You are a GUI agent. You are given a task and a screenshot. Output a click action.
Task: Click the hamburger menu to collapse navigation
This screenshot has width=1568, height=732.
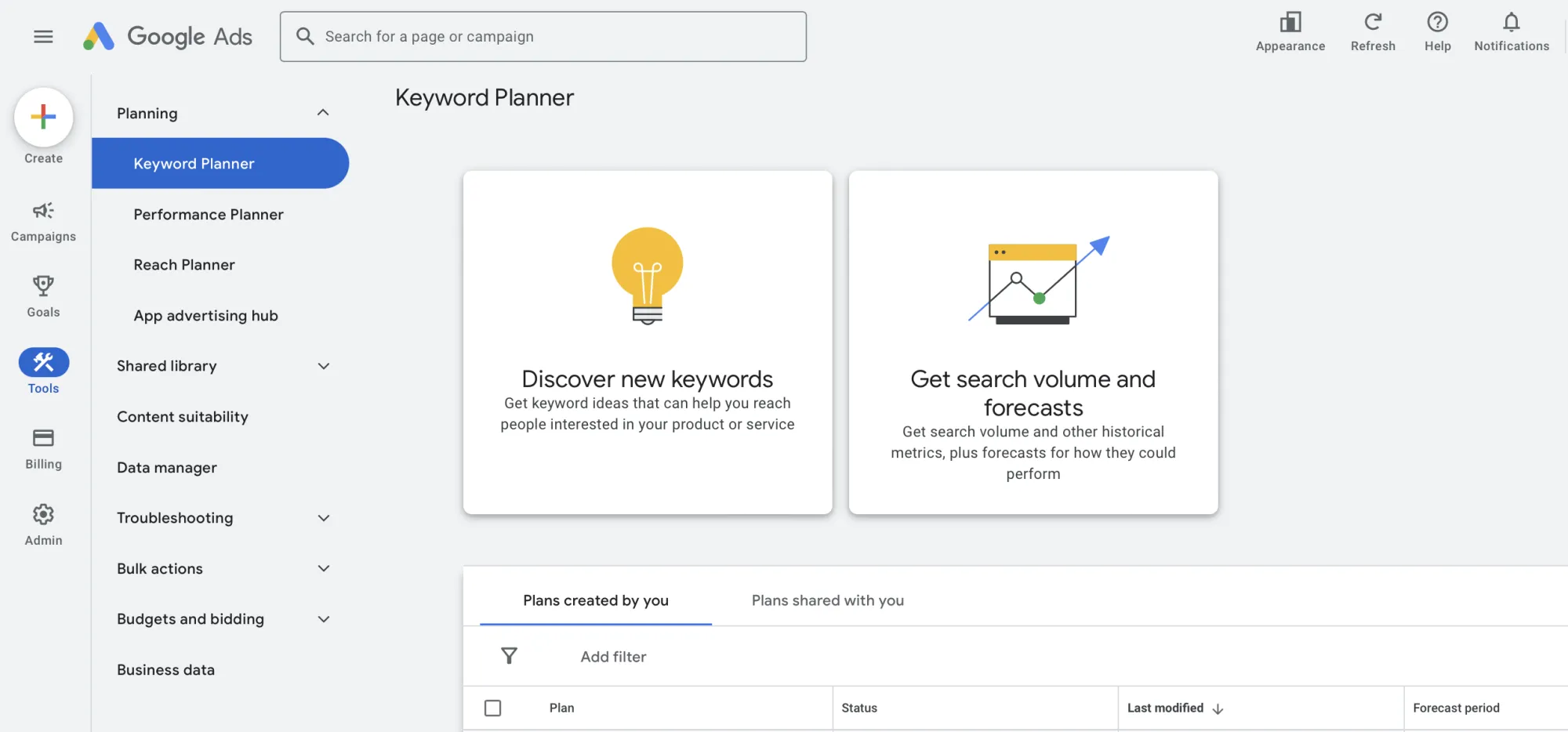coord(43,36)
